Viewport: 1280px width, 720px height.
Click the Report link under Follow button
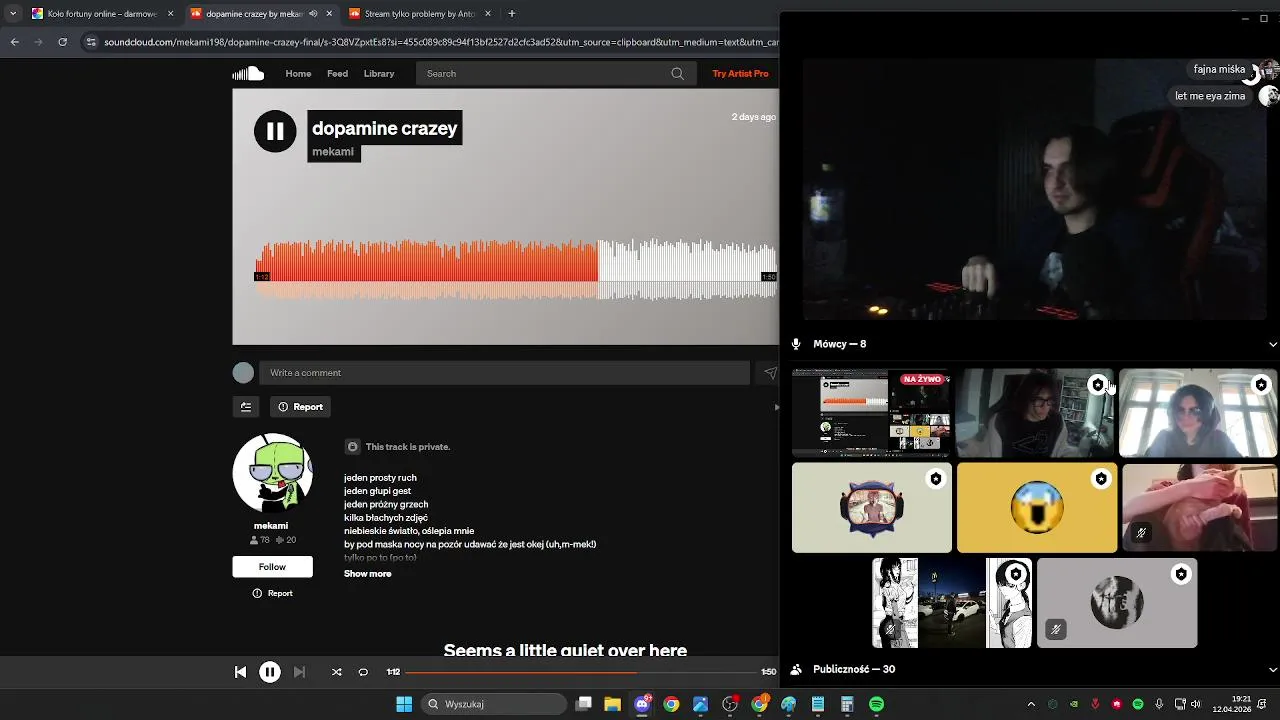pyautogui.click(x=272, y=594)
